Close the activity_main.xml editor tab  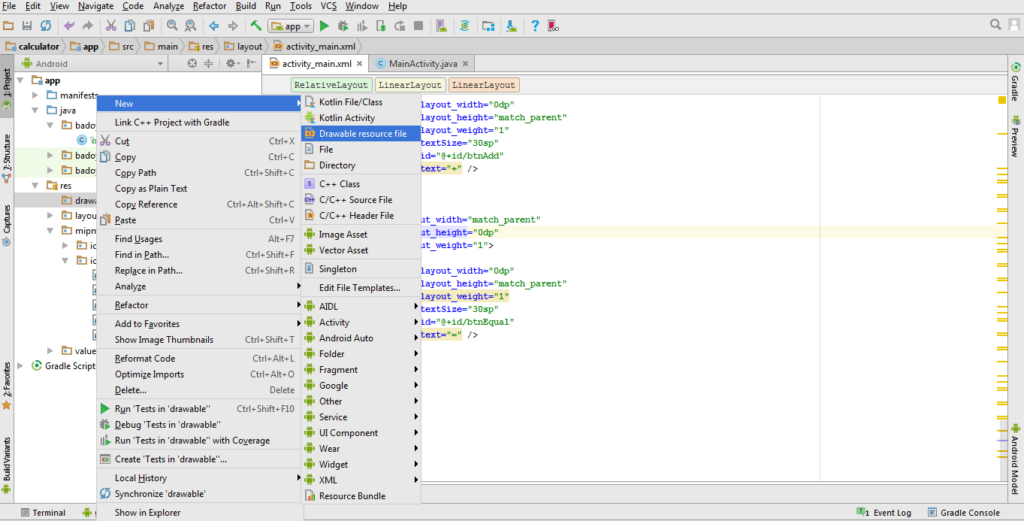pos(361,64)
